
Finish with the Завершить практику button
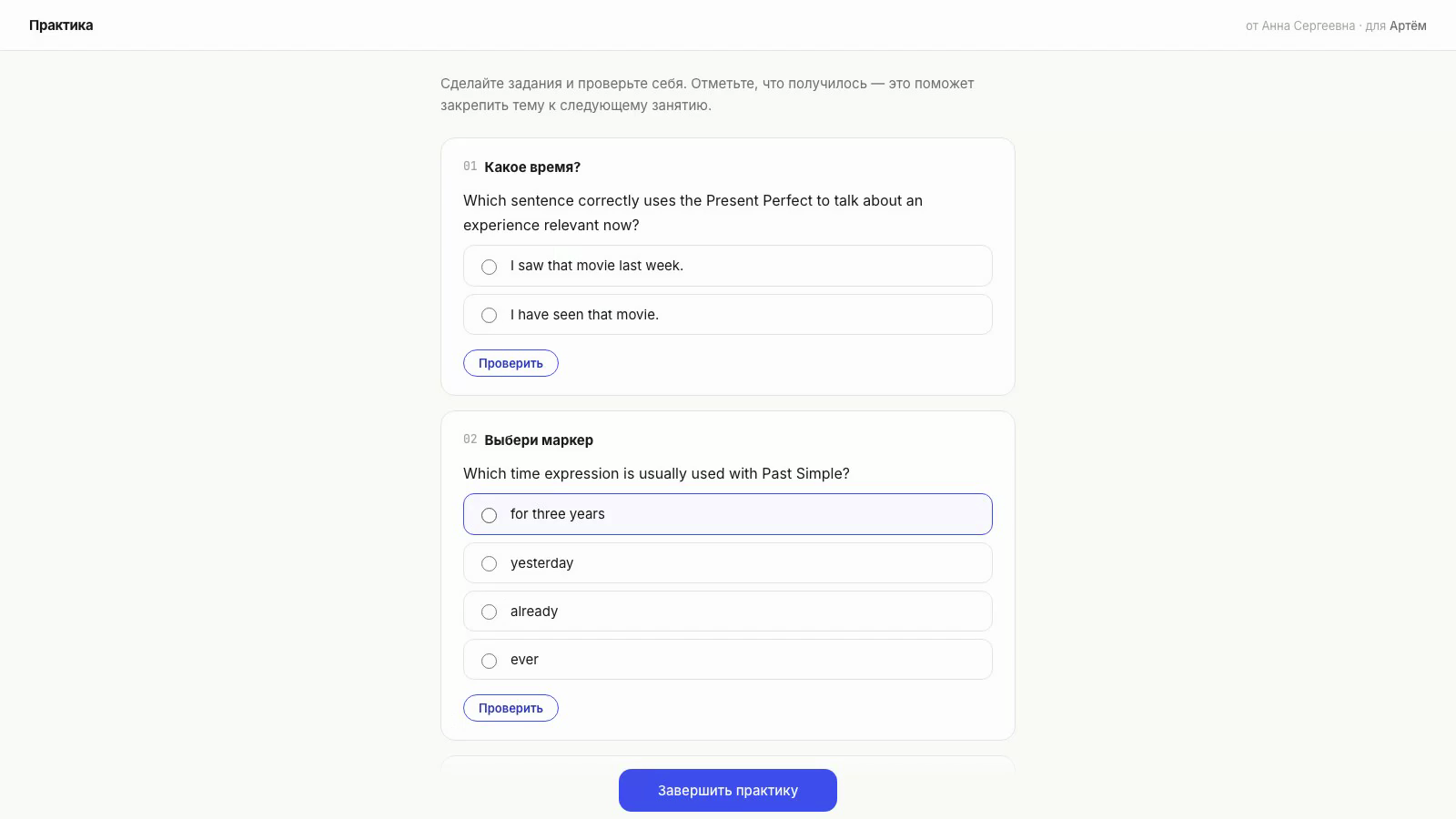pyautogui.click(x=728, y=790)
